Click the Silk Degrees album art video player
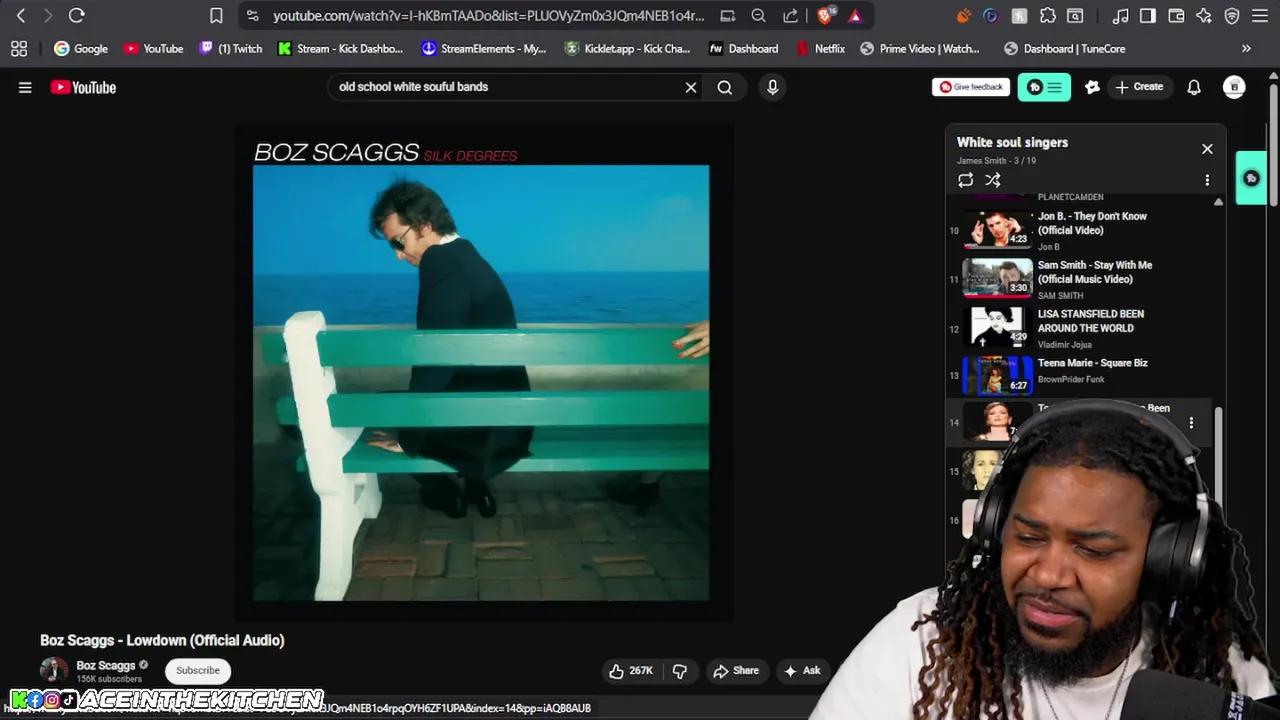 [483, 372]
